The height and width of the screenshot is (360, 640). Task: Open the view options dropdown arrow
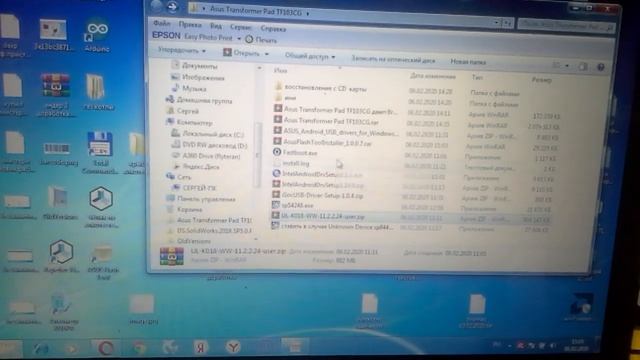(x=567, y=66)
